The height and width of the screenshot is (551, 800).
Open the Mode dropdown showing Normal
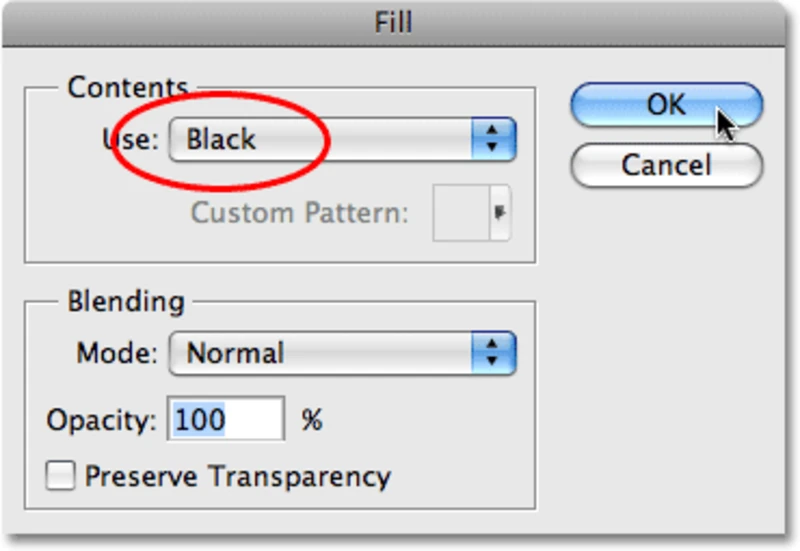pyautogui.click(x=342, y=353)
